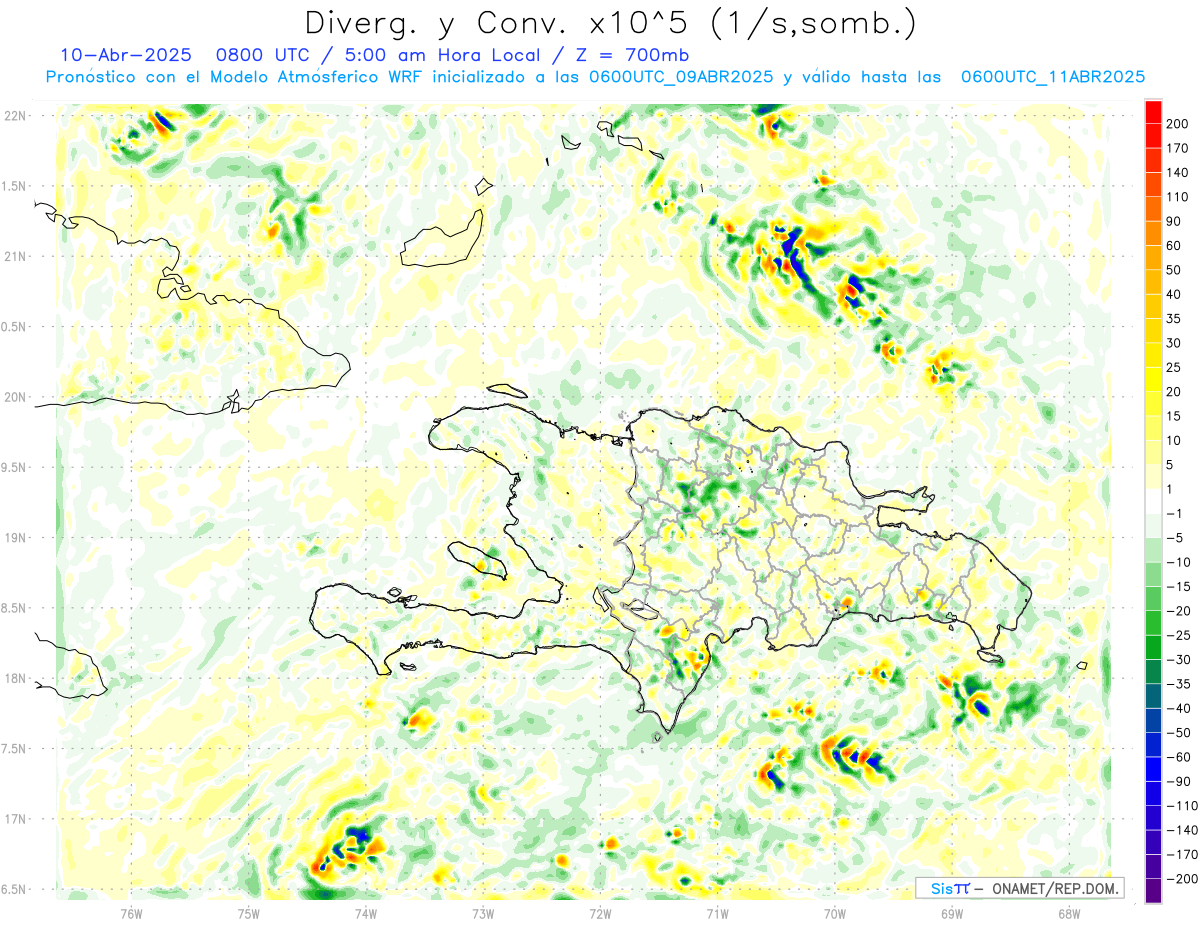
Task: Click the '76W' longitude label
Action: (131, 913)
